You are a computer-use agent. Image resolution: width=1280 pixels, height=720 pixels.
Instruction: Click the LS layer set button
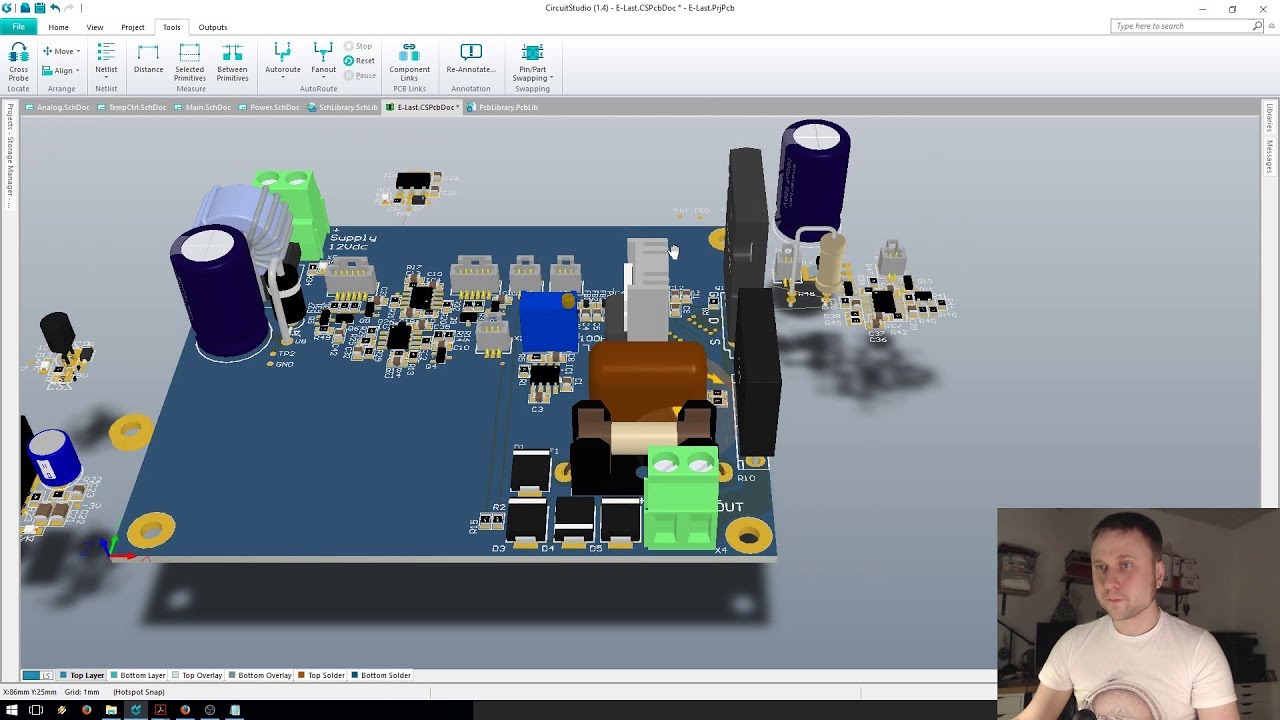pos(38,675)
